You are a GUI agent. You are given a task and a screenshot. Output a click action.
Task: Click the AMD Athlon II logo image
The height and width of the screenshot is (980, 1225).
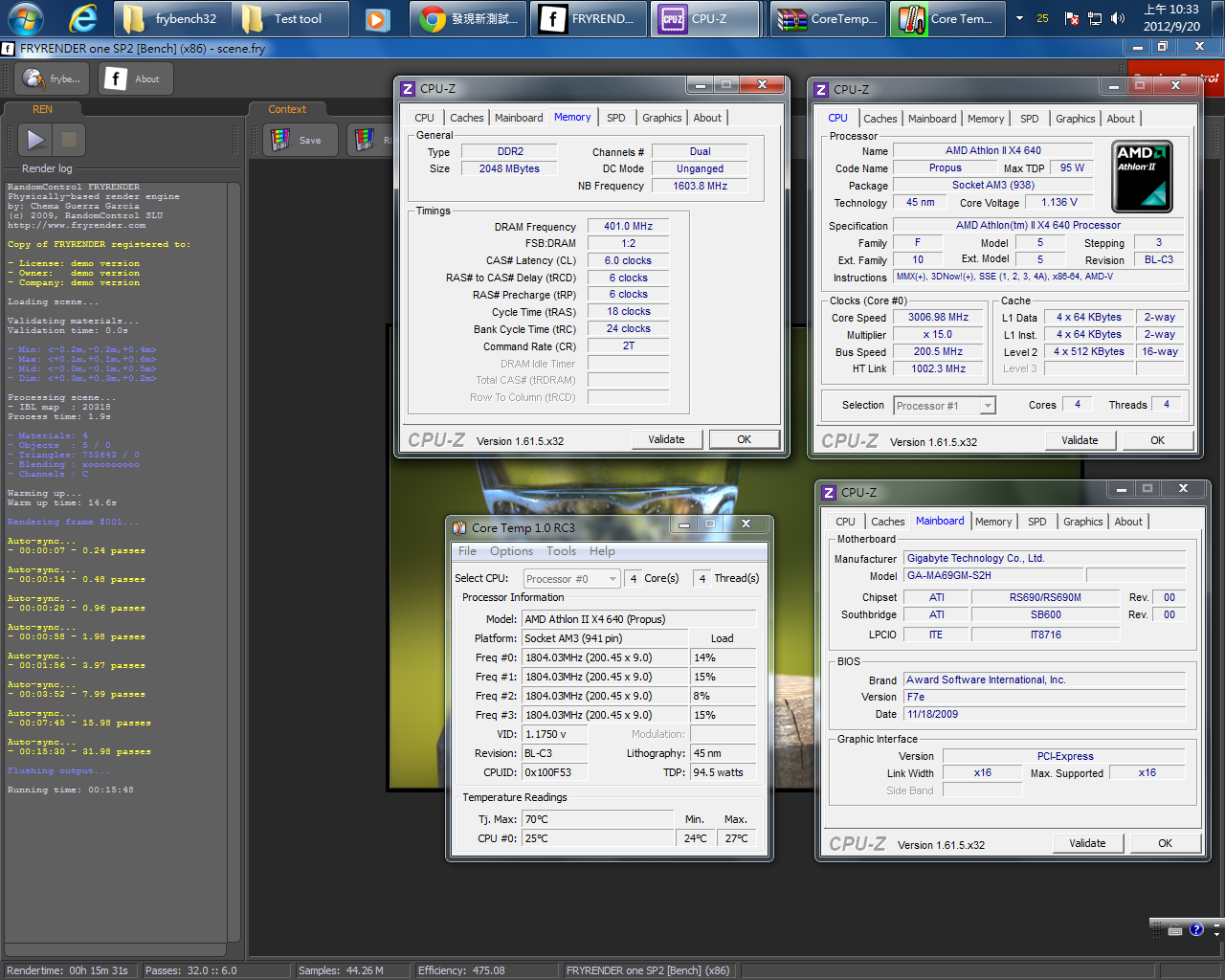[x=1142, y=177]
